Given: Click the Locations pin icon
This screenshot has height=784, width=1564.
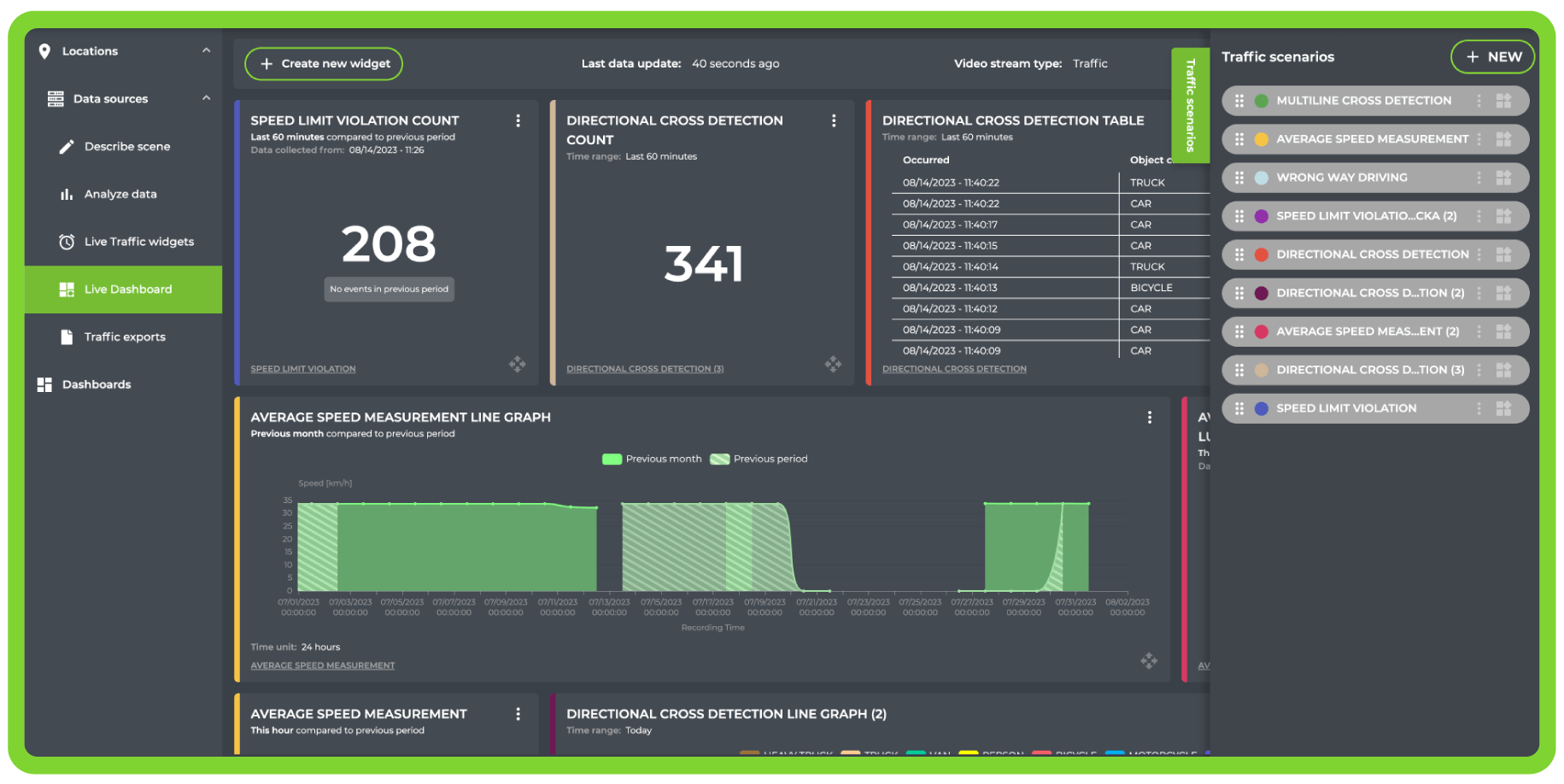Looking at the screenshot, I should pos(44,51).
